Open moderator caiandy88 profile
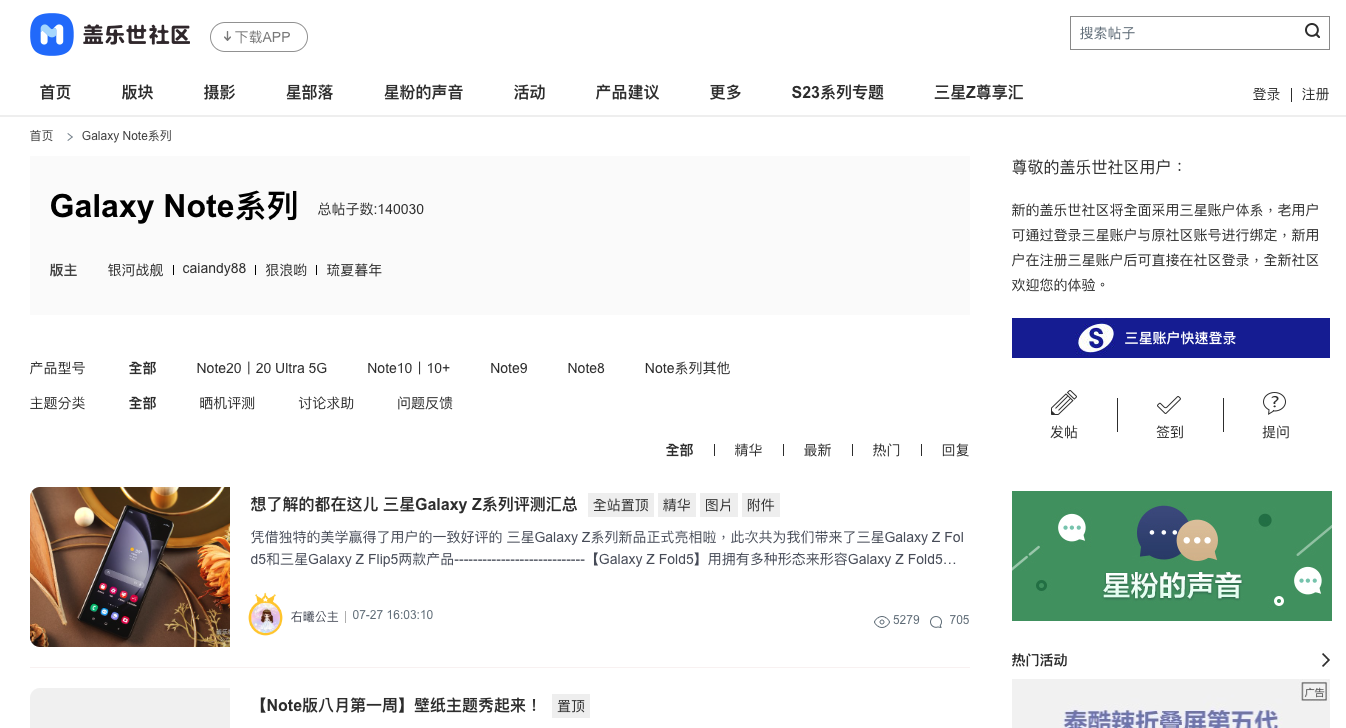This screenshot has width=1346, height=728. coord(214,269)
